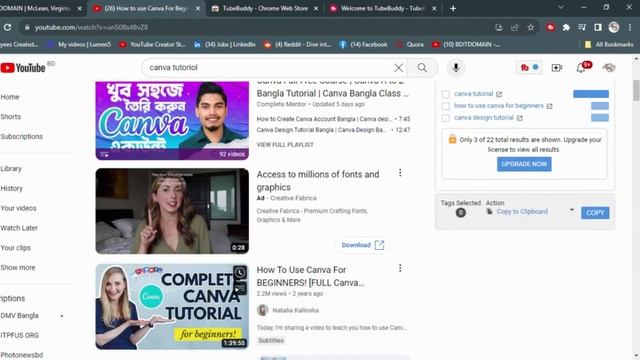The width and height of the screenshot is (640, 360).
Task: Open the new browser tab plus button
Action: 453,8
